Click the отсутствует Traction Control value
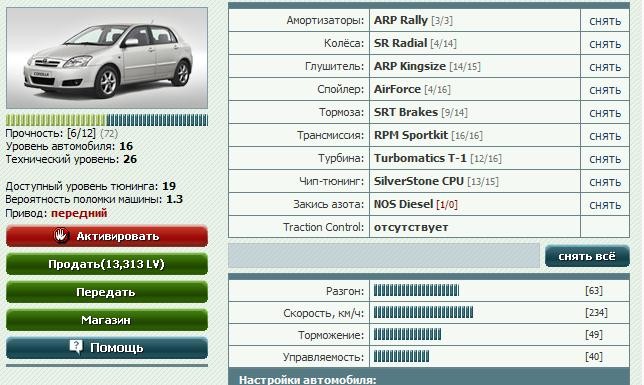This screenshot has width=644, height=385. click(411, 227)
